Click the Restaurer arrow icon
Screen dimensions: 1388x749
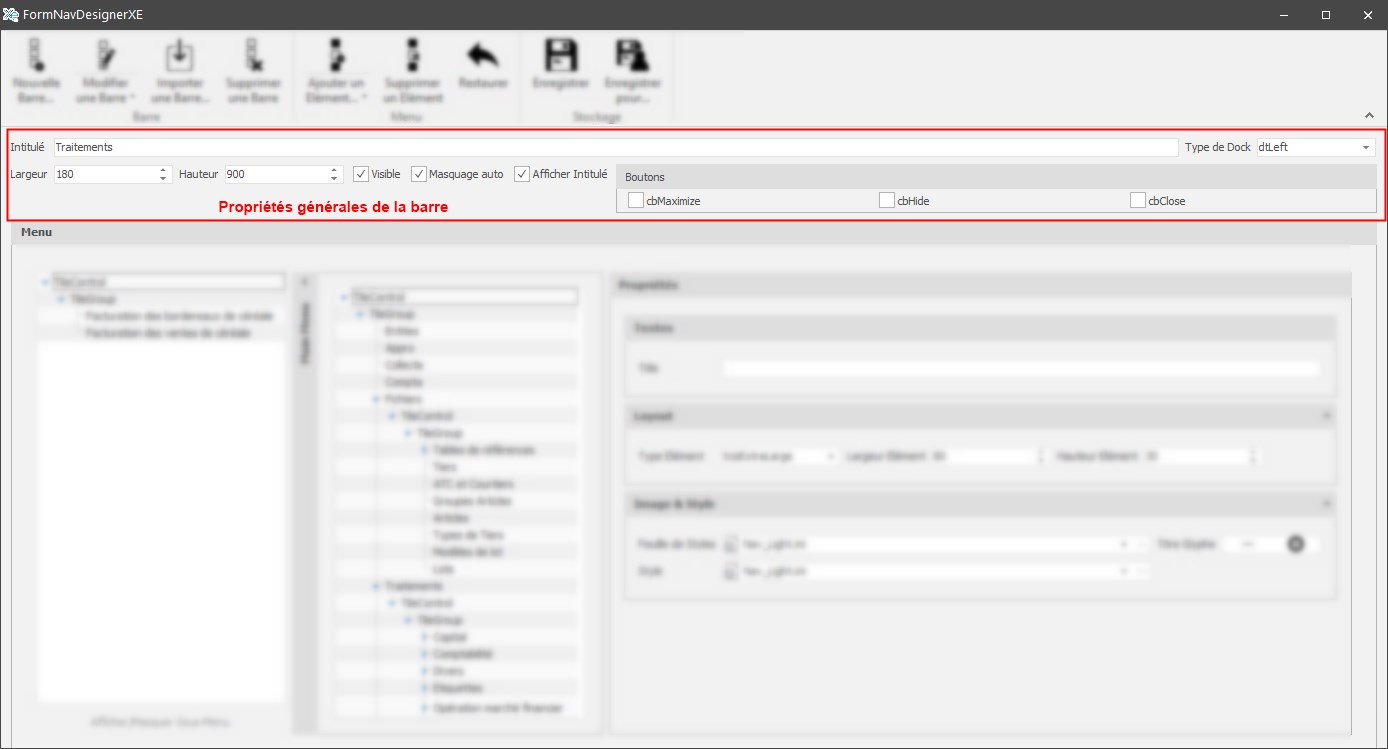(x=483, y=55)
